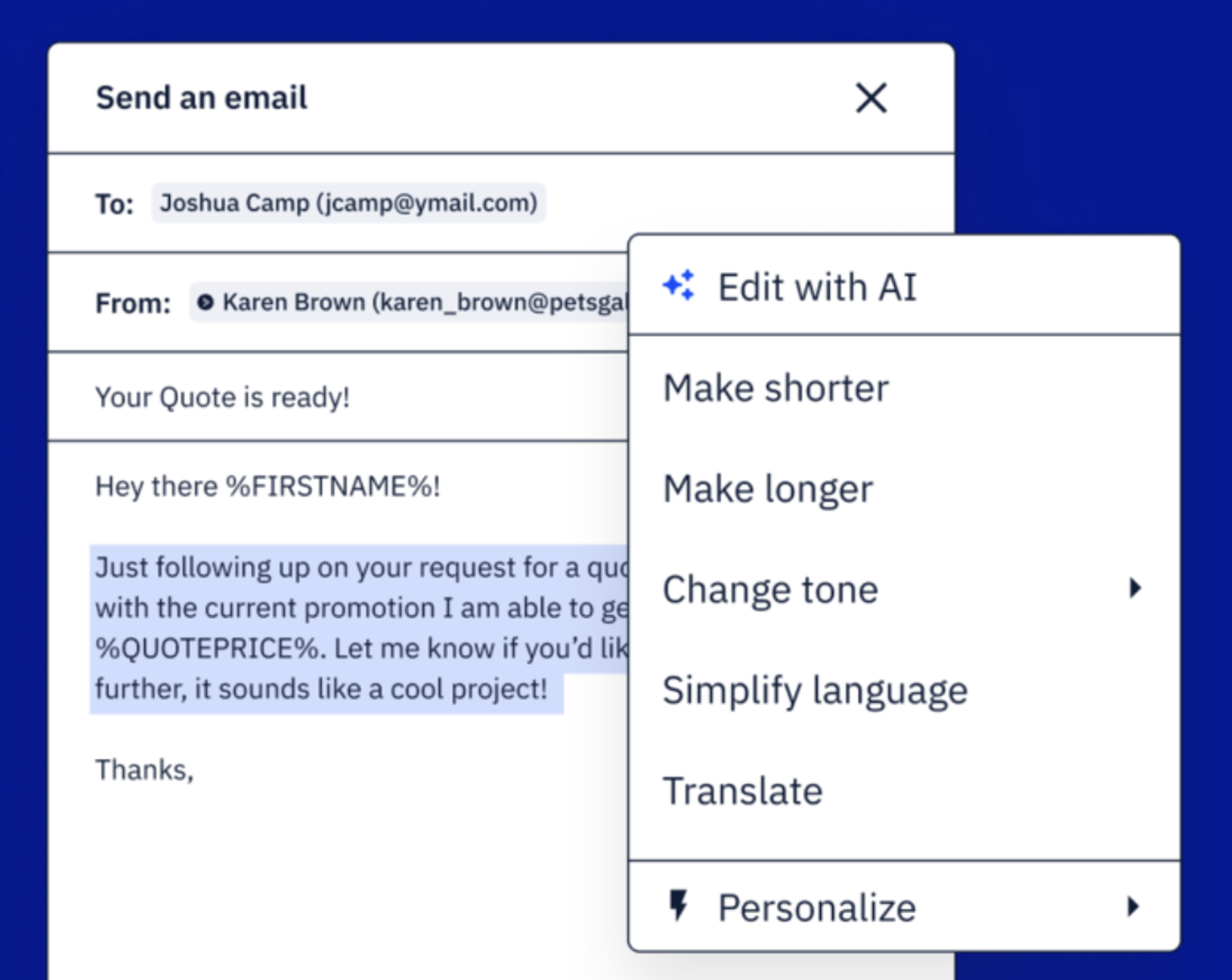Click the lightning bolt Personalize icon
Viewport: 1232px width, 980px height.
pyautogui.click(x=678, y=906)
